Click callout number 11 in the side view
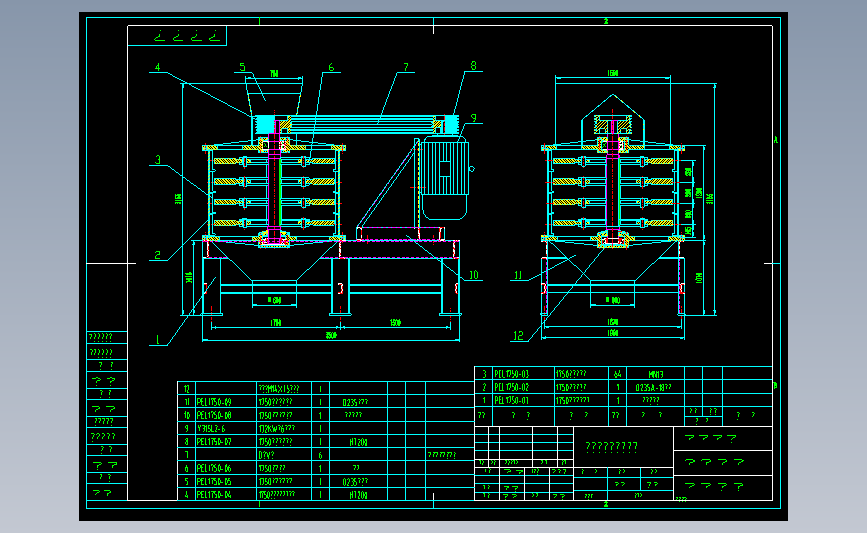Viewport: 867px width, 533px height. pos(518,275)
